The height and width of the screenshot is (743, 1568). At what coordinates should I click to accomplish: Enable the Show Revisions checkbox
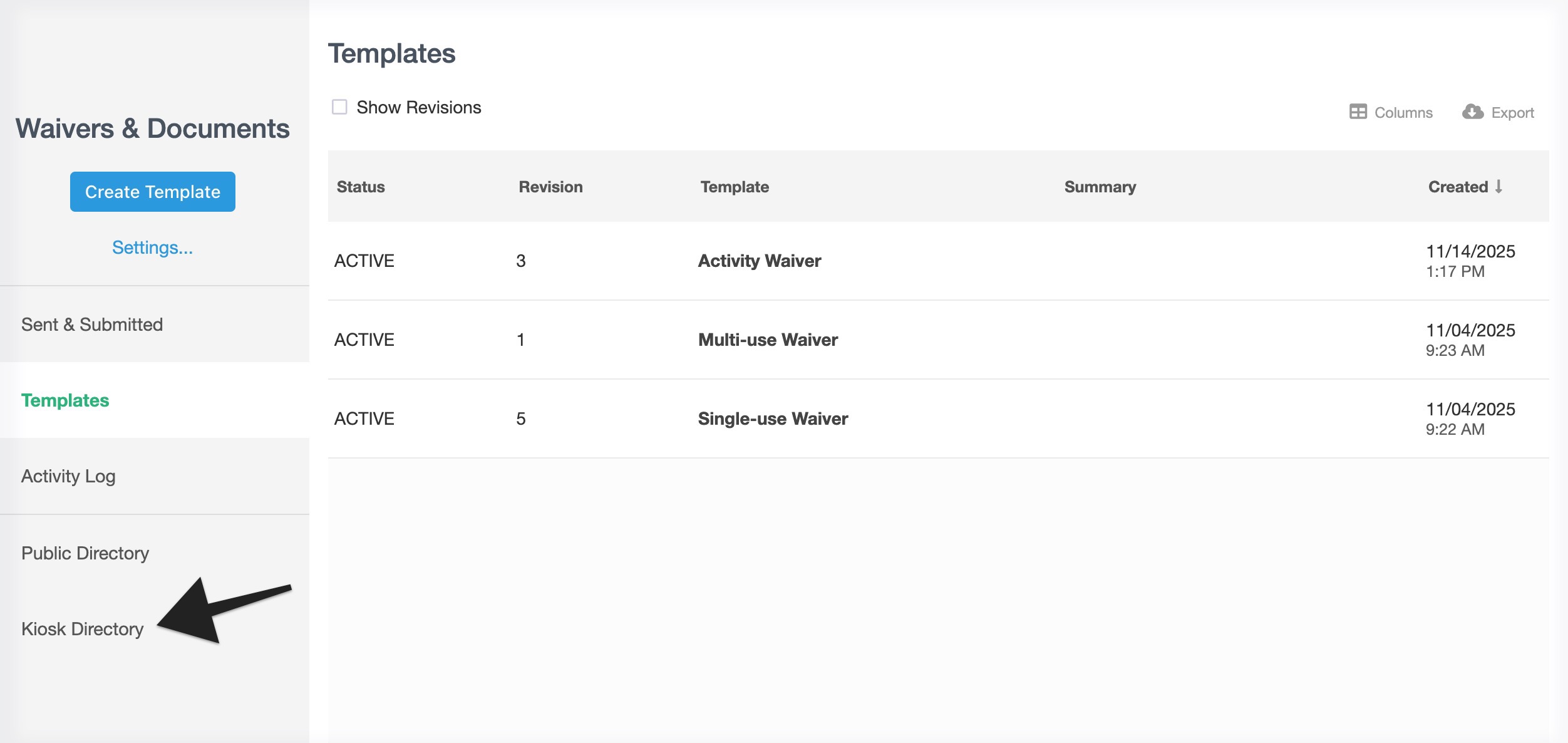point(339,107)
